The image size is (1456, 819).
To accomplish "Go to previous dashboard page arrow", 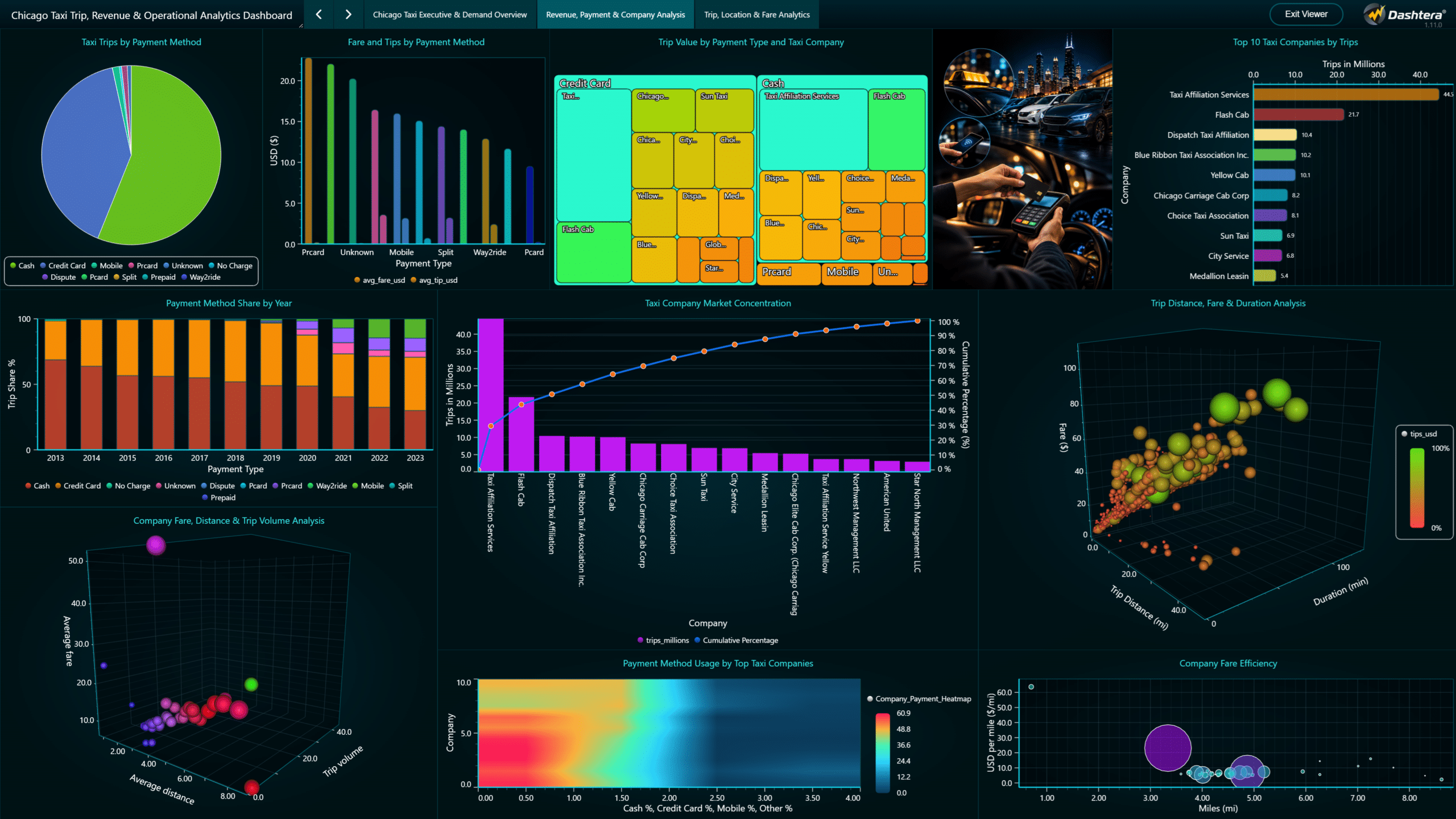I will pos(319,15).
